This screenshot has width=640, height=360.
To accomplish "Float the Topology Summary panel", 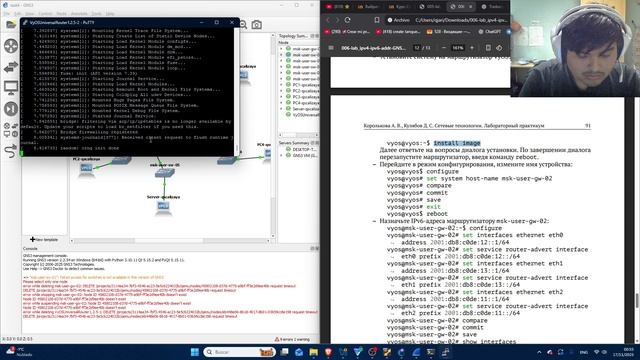I will 312,36.
